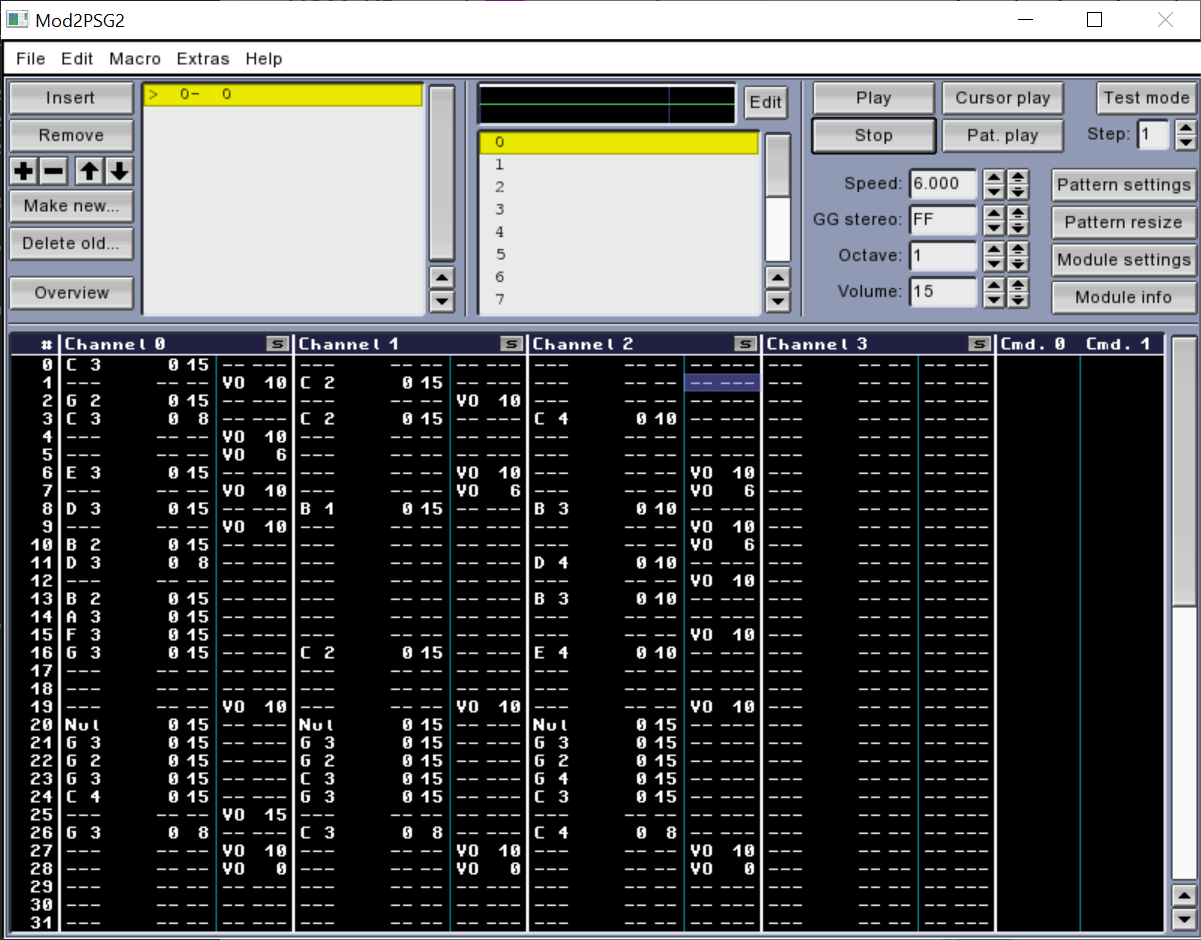Toggle the S solo button on Channel 1

(x=512, y=344)
